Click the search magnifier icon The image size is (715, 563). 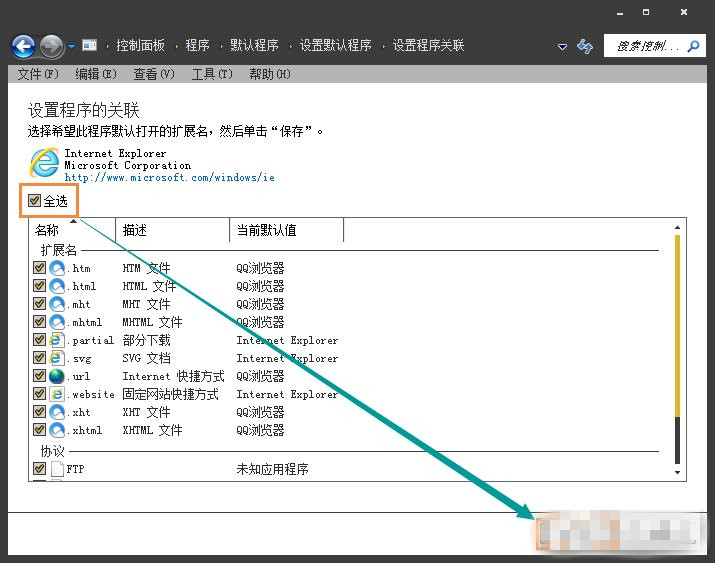[693, 46]
